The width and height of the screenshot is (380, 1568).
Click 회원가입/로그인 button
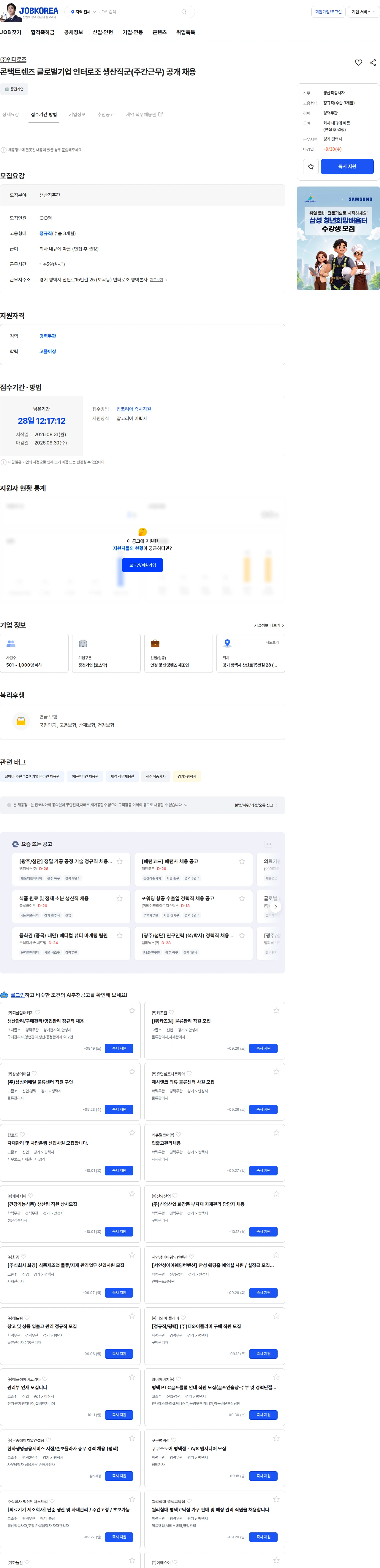pyautogui.click(x=328, y=12)
